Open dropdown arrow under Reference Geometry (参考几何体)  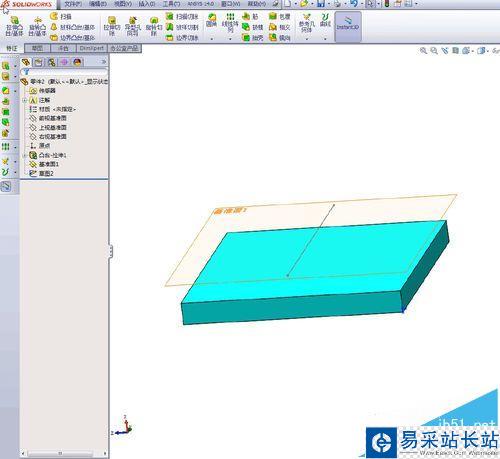pos(307,39)
